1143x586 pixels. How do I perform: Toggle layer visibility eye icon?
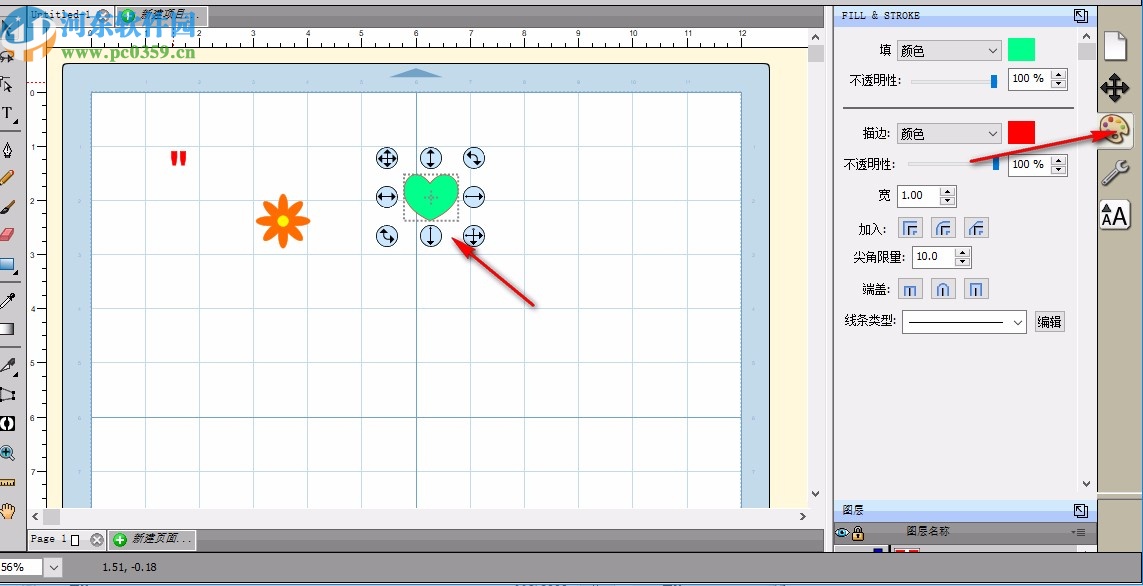pyautogui.click(x=842, y=533)
